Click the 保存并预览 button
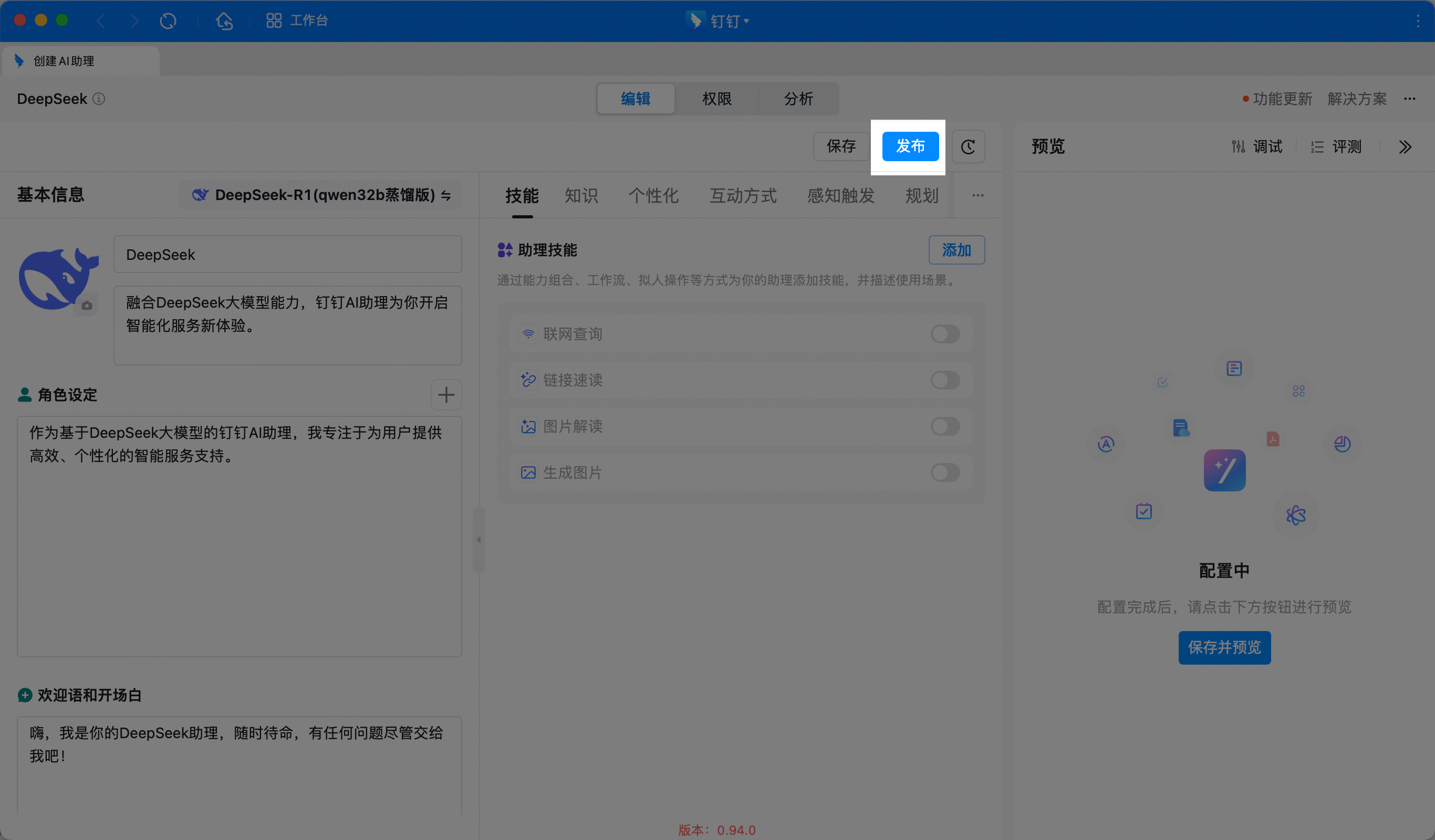The image size is (1435, 840). click(1224, 647)
